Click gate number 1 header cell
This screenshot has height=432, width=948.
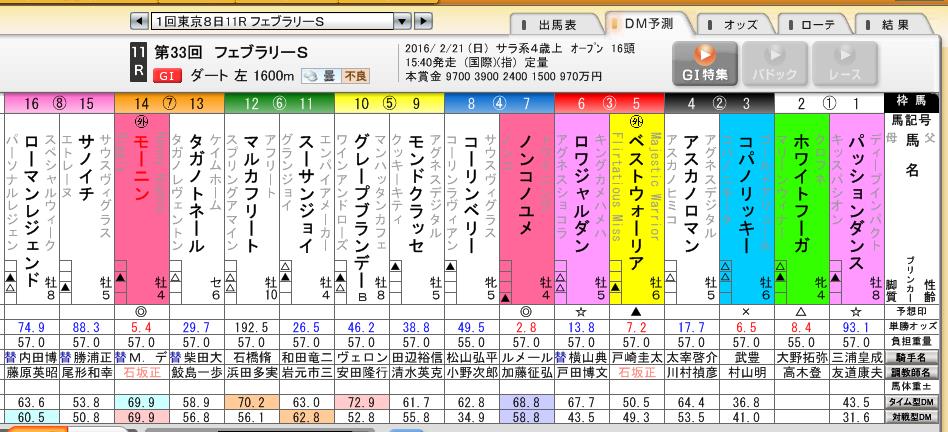(856, 103)
